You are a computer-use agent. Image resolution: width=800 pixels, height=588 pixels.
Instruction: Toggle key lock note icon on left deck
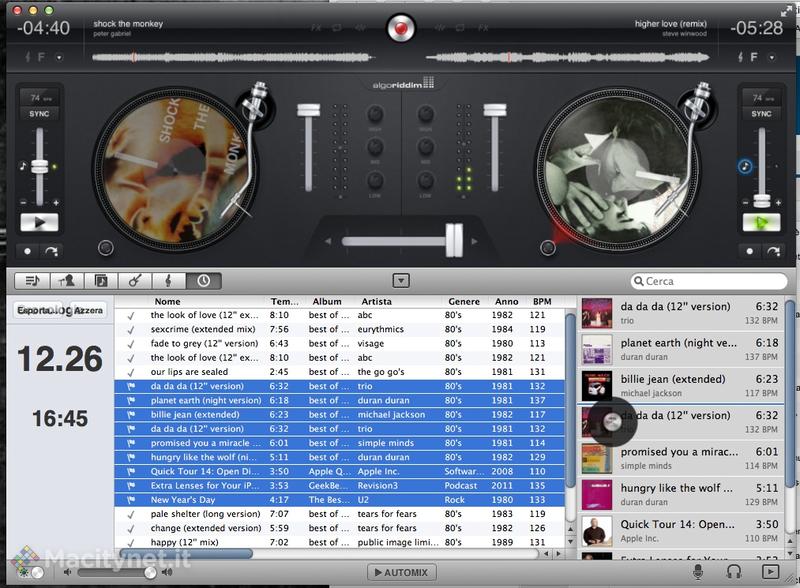22,166
